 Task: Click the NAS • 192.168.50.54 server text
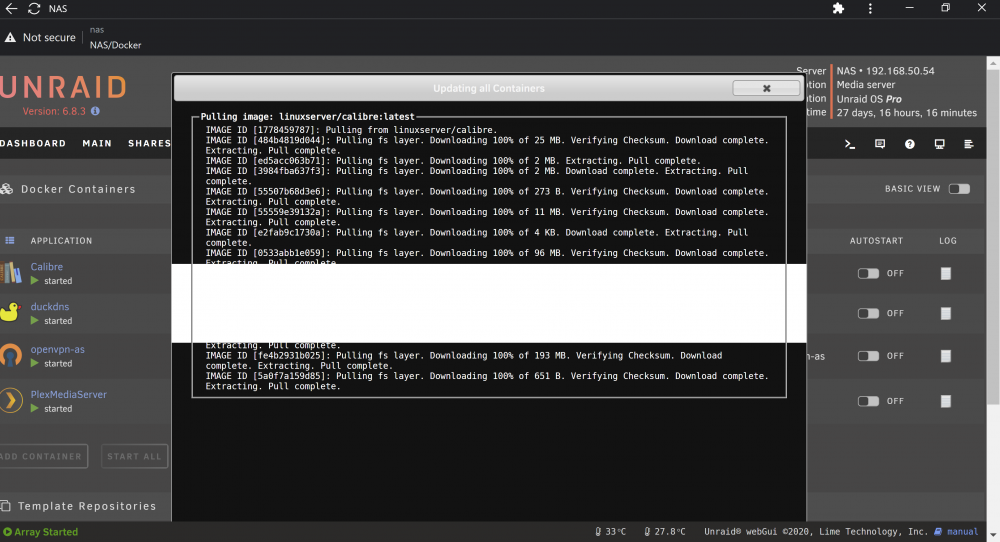point(885,71)
